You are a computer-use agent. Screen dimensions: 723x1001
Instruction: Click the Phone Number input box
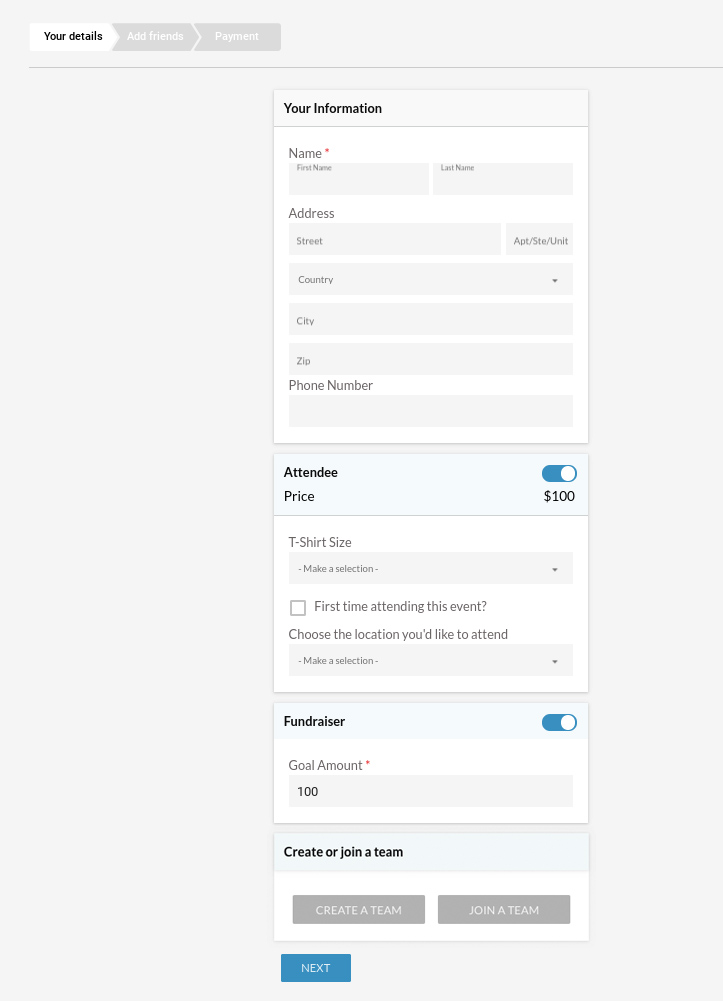coord(431,410)
